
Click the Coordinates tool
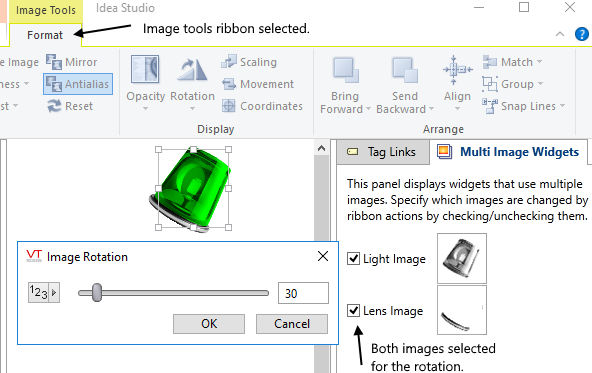262,106
